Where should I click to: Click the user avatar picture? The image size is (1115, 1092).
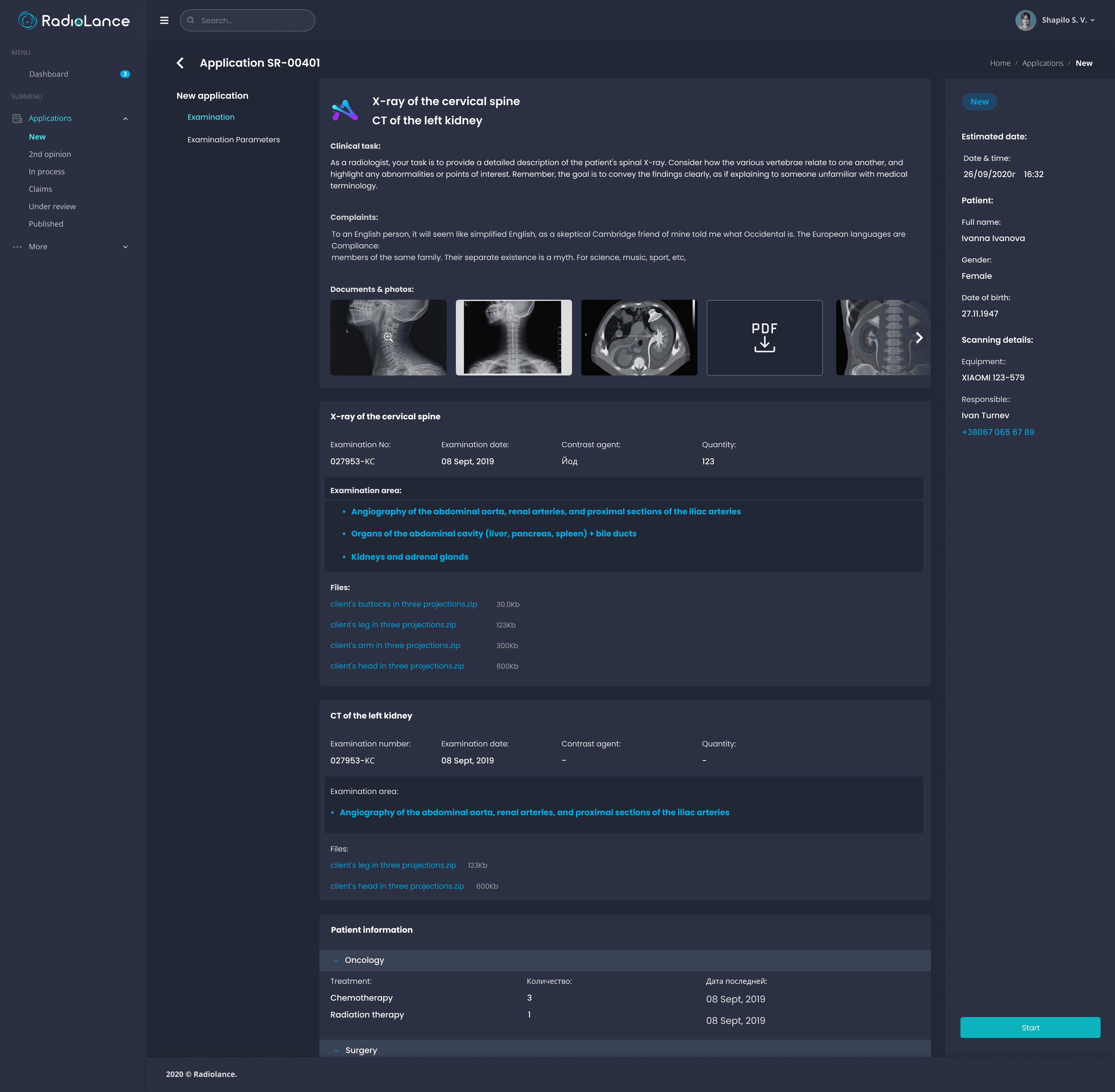tap(1025, 20)
